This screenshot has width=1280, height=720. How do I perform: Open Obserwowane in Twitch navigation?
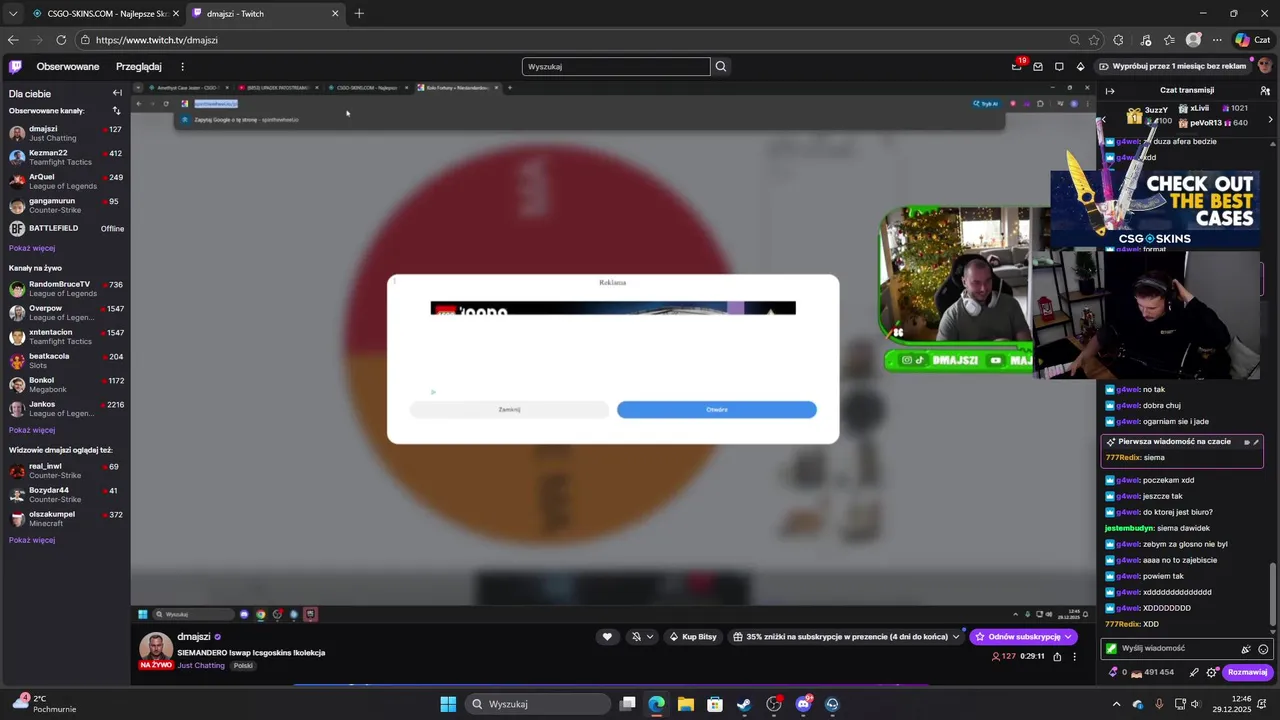click(68, 67)
